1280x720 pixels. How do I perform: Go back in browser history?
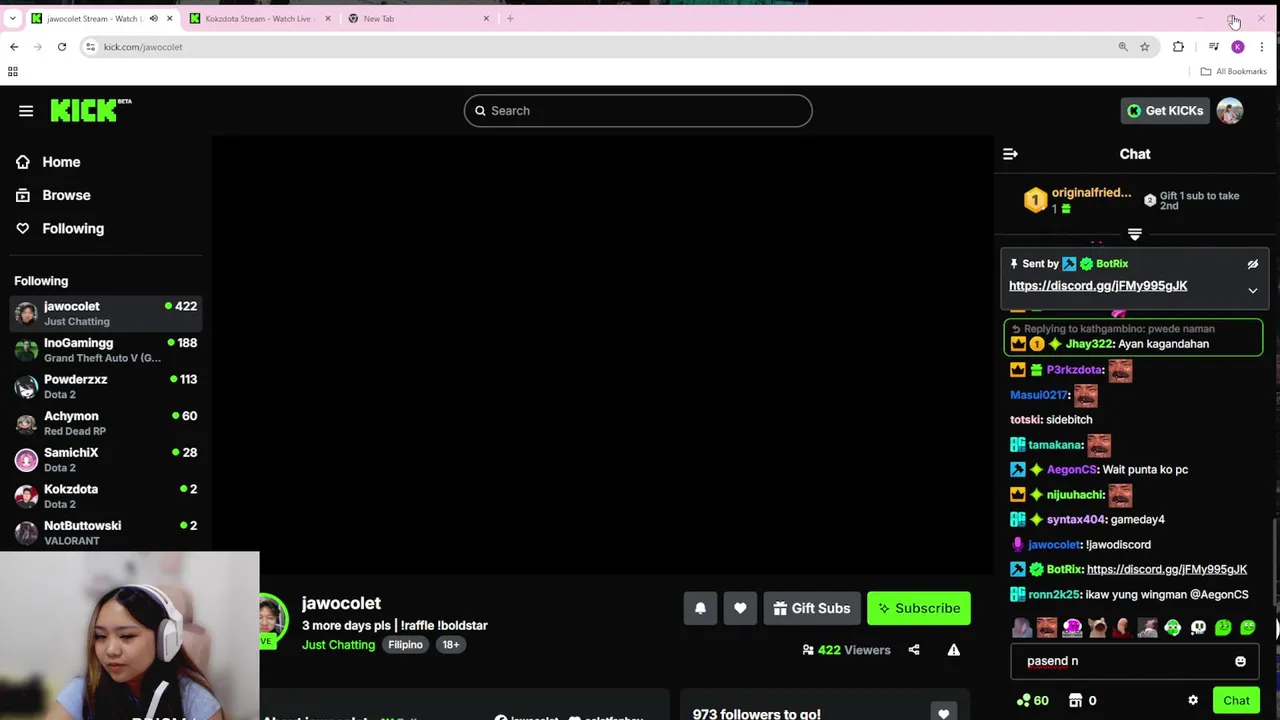[x=14, y=47]
